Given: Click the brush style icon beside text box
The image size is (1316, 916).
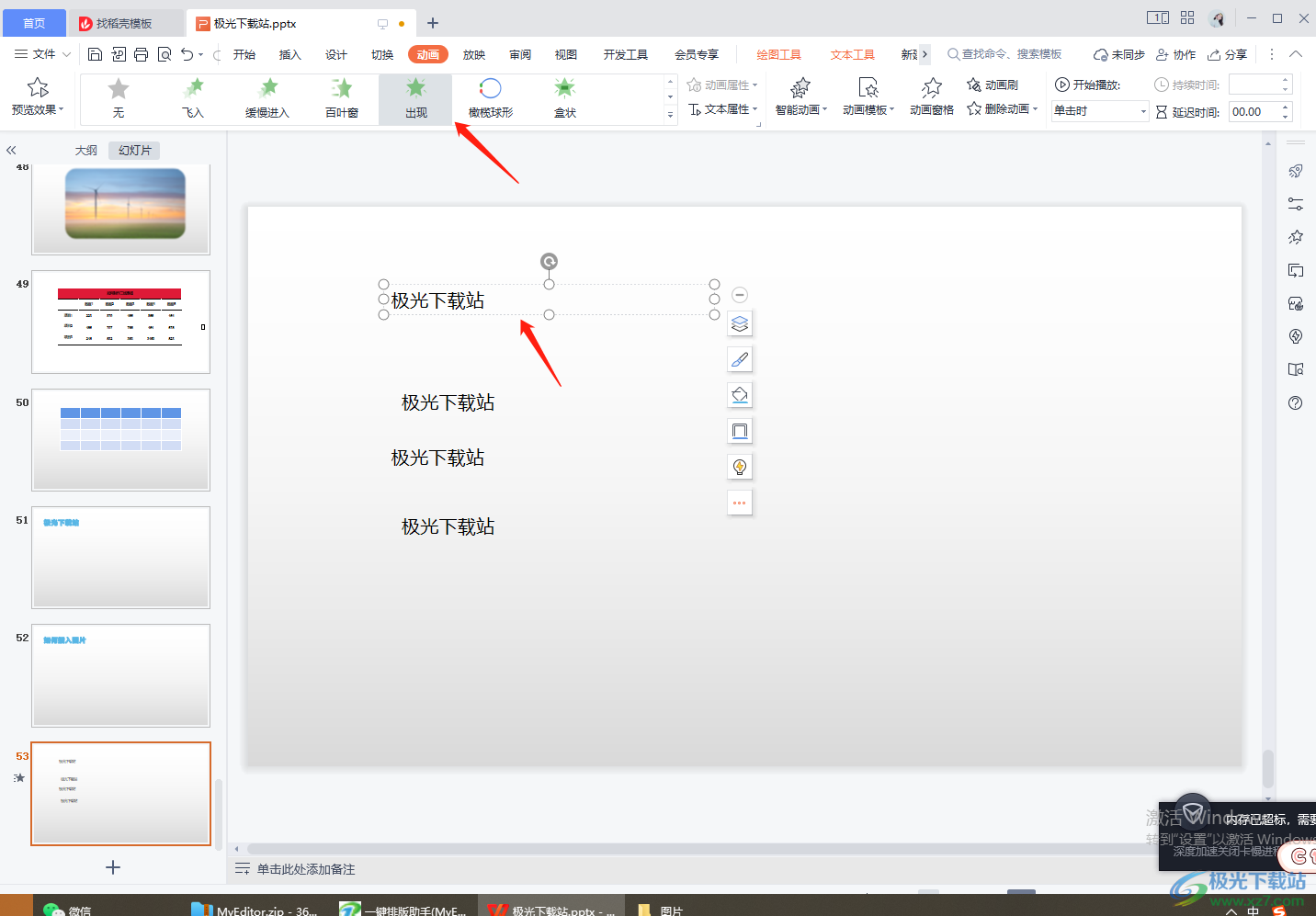Looking at the screenshot, I should pos(740,359).
